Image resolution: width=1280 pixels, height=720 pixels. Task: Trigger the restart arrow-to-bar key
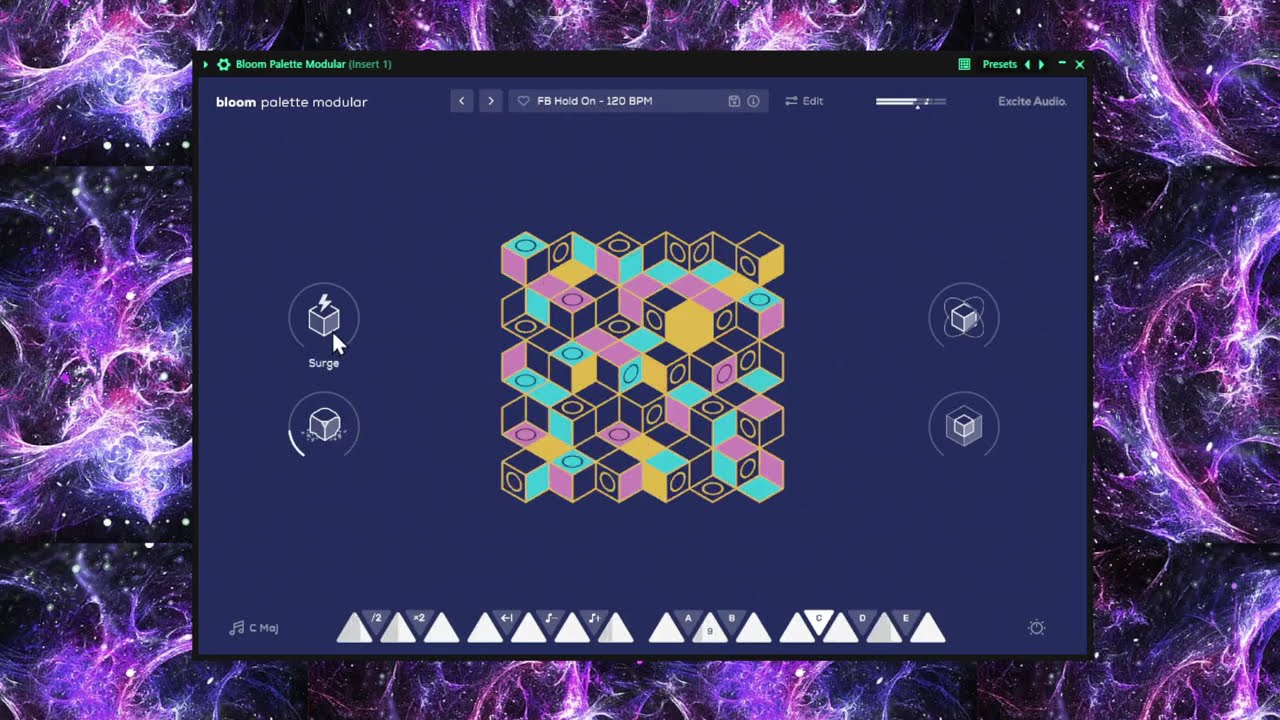[507, 620]
